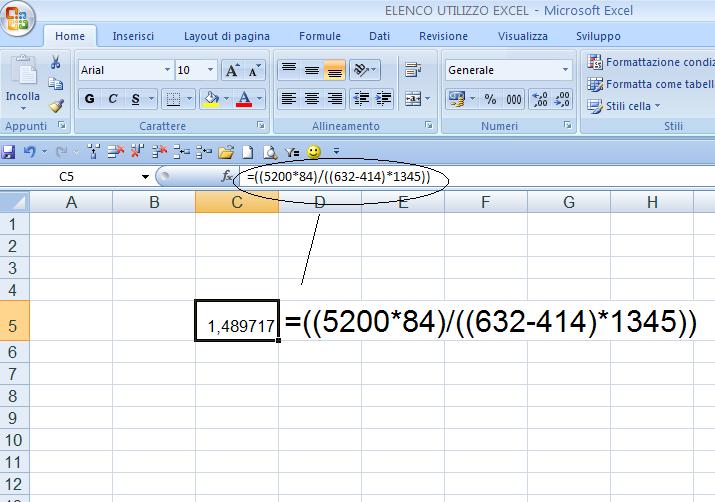
Task: Select row 8 header
Action: tap(13, 396)
